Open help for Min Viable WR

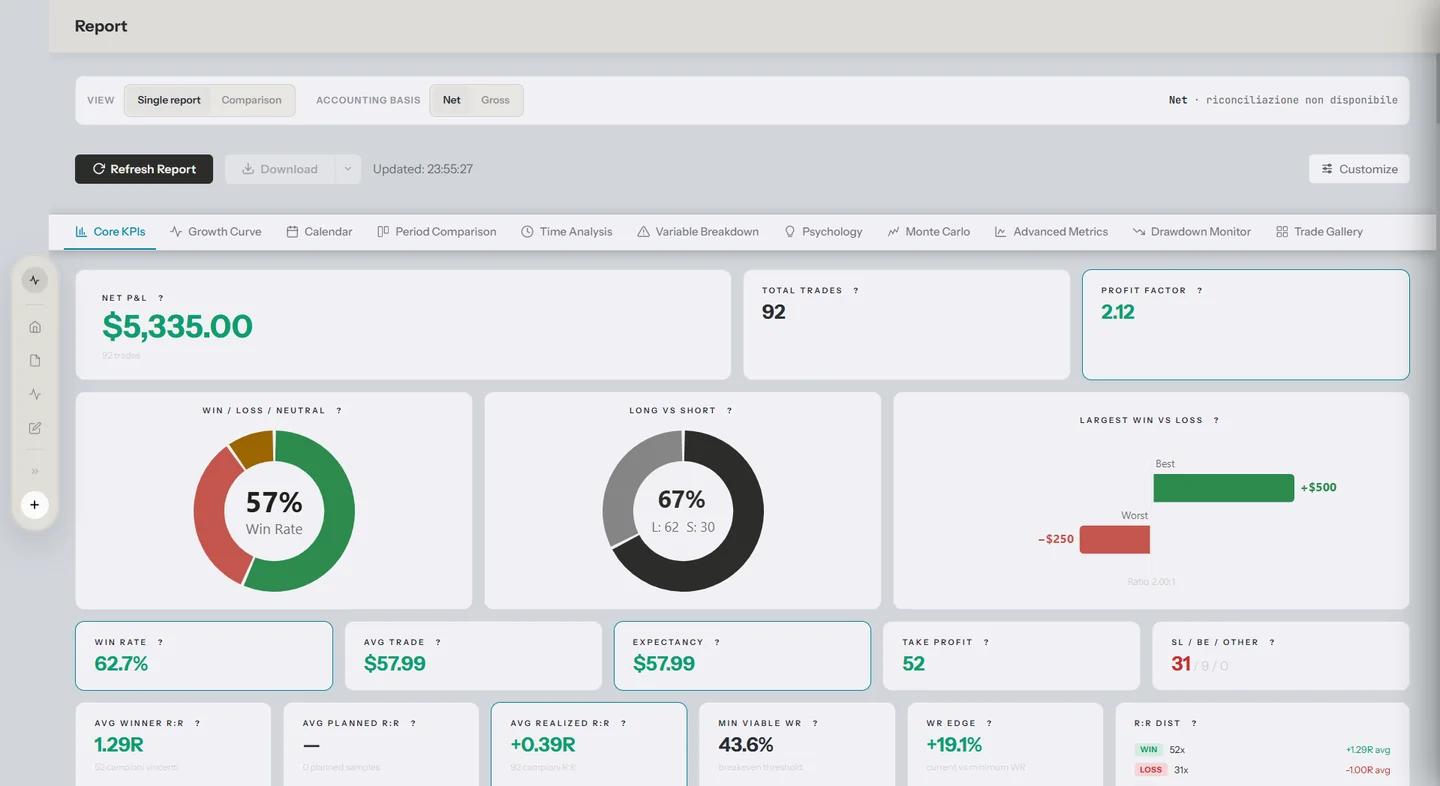pyautogui.click(x=815, y=723)
